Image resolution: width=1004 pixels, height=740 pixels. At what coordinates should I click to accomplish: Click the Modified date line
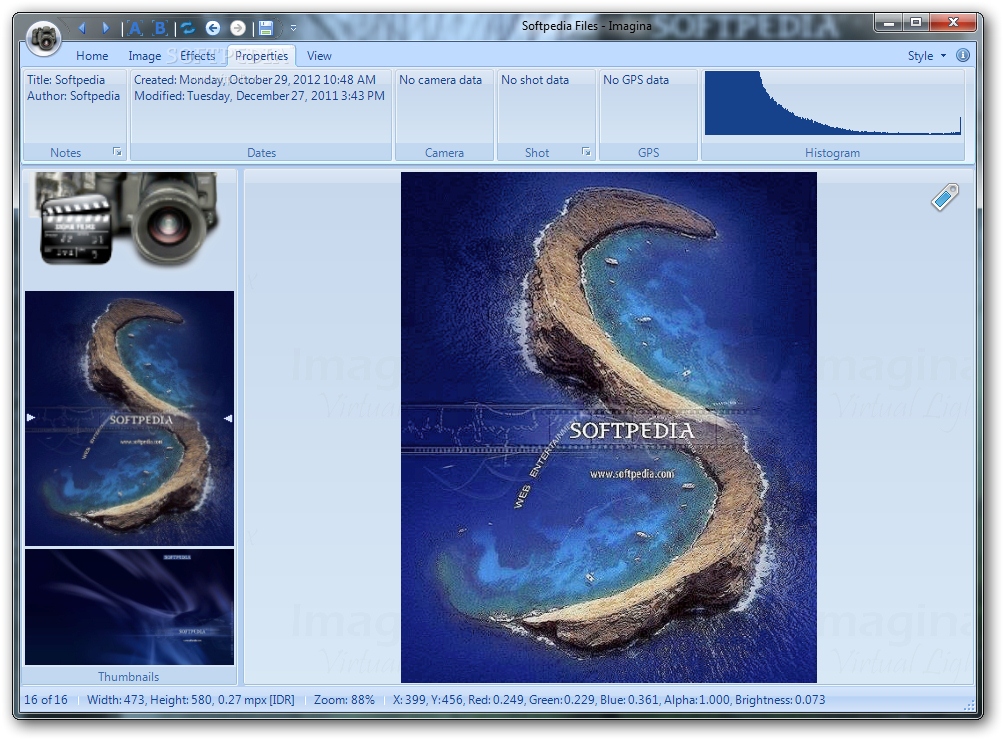259,95
